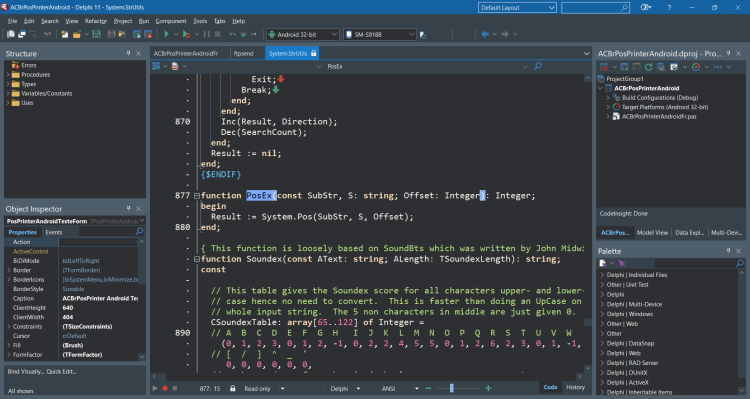Click the Caption property value field
750x399 pixels.
tap(100, 298)
